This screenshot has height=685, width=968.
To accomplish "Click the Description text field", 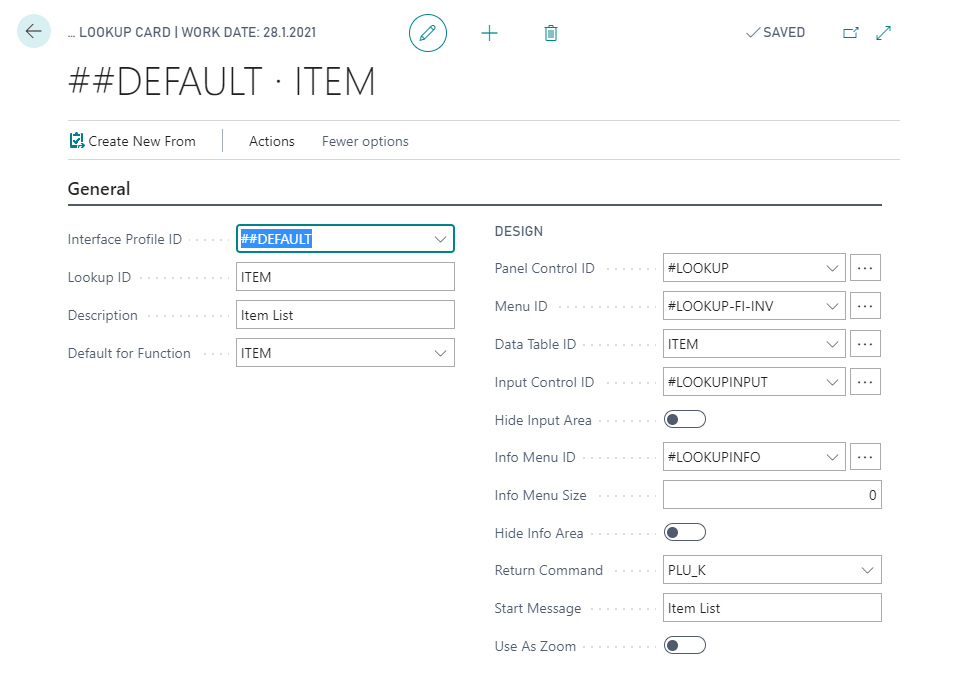I will [345, 315].
